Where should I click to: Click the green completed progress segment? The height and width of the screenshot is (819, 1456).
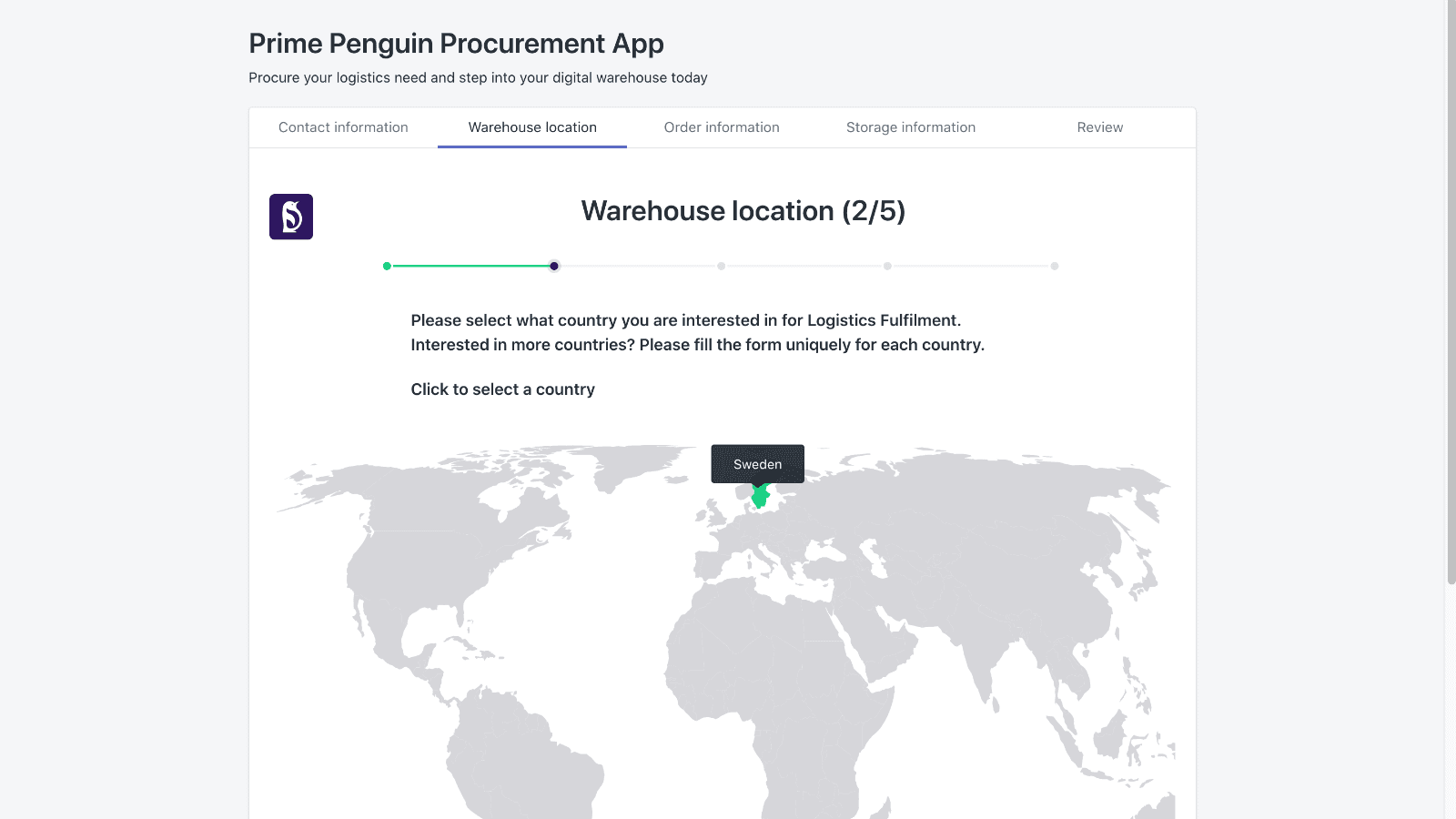pos(469,266)
